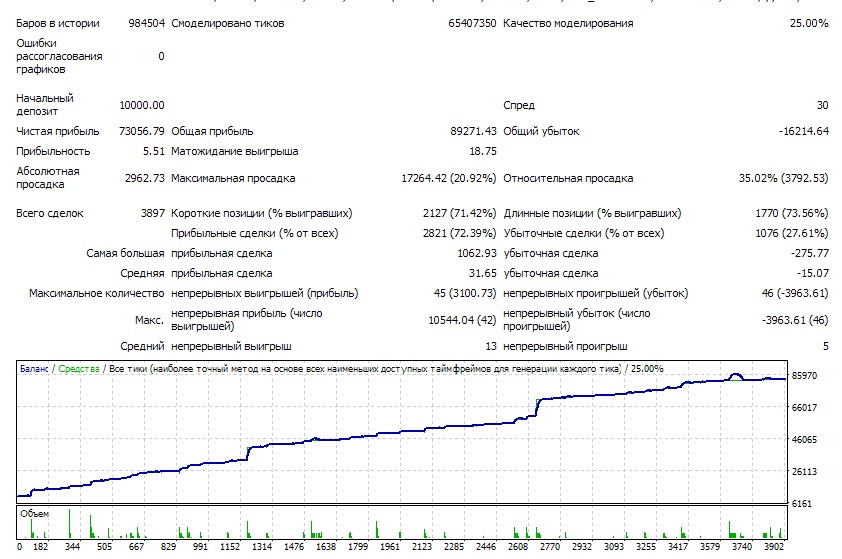
Task: Click the chart axis value 26113
Action: pos(804,472)
